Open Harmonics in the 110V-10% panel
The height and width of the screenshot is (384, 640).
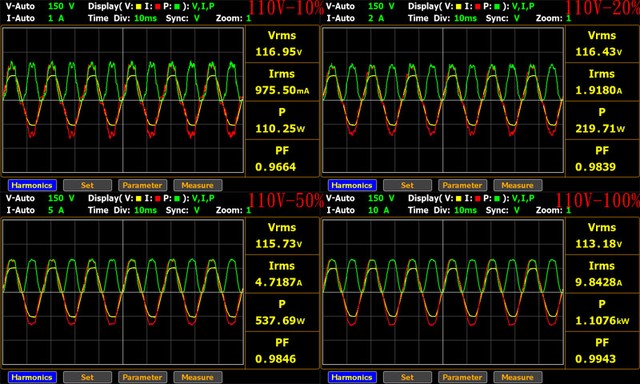[x=32, y=185]
